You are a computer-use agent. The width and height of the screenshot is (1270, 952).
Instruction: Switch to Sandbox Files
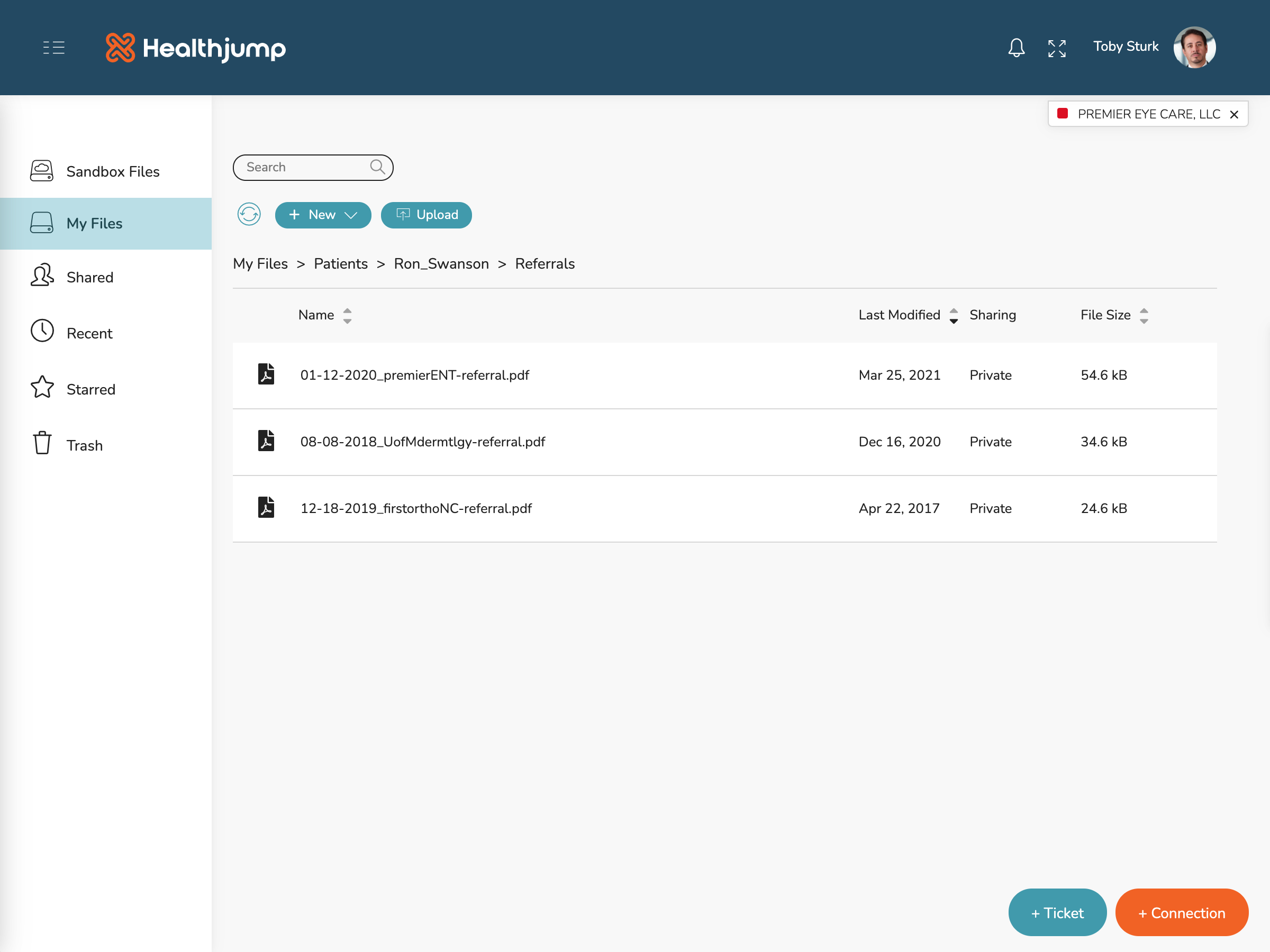(113, 171)
